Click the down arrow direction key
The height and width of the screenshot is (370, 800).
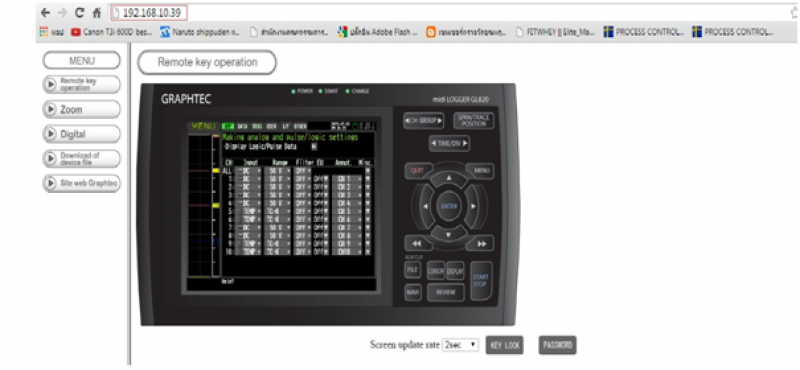449,235
